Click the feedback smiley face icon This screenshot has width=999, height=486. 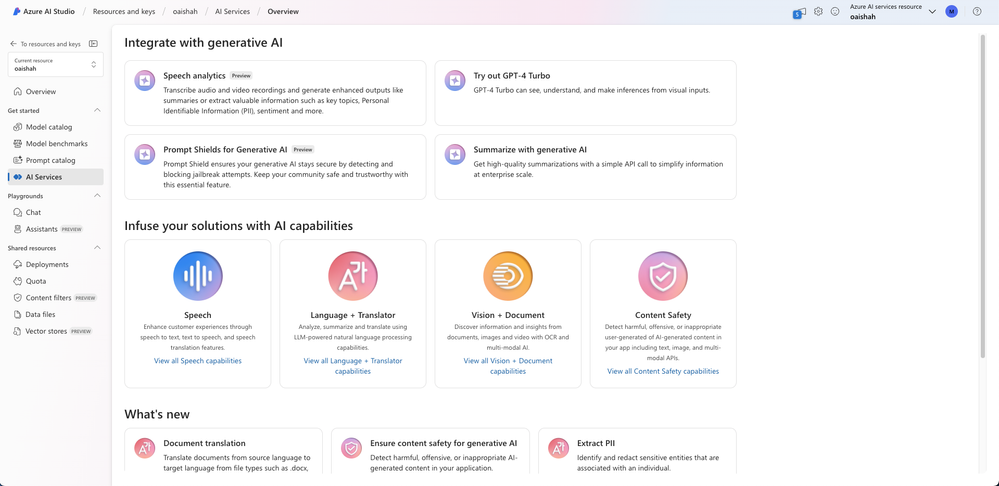(x=835, y=11)
